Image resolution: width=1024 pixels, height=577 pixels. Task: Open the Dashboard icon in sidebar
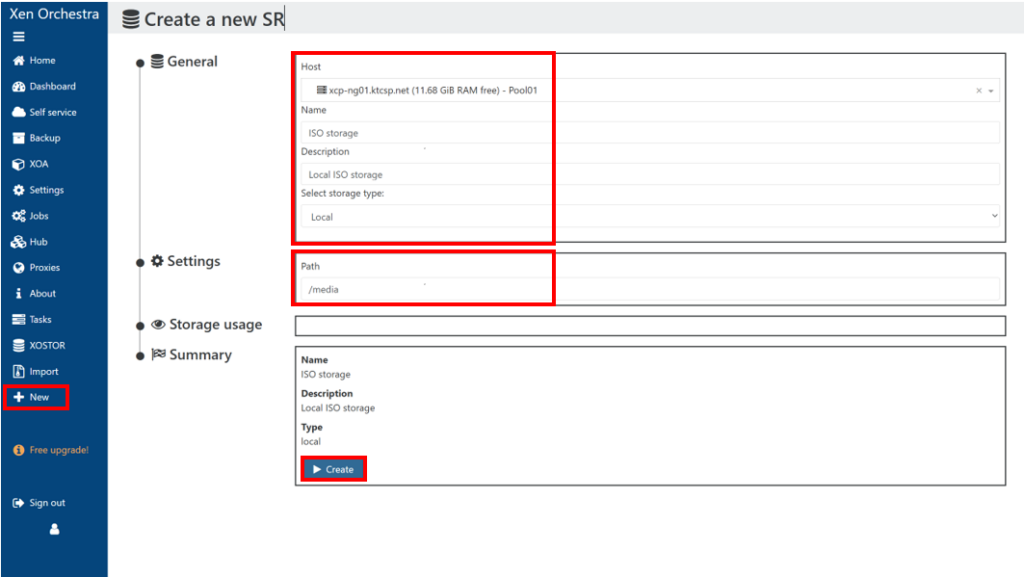pos(18,87)
